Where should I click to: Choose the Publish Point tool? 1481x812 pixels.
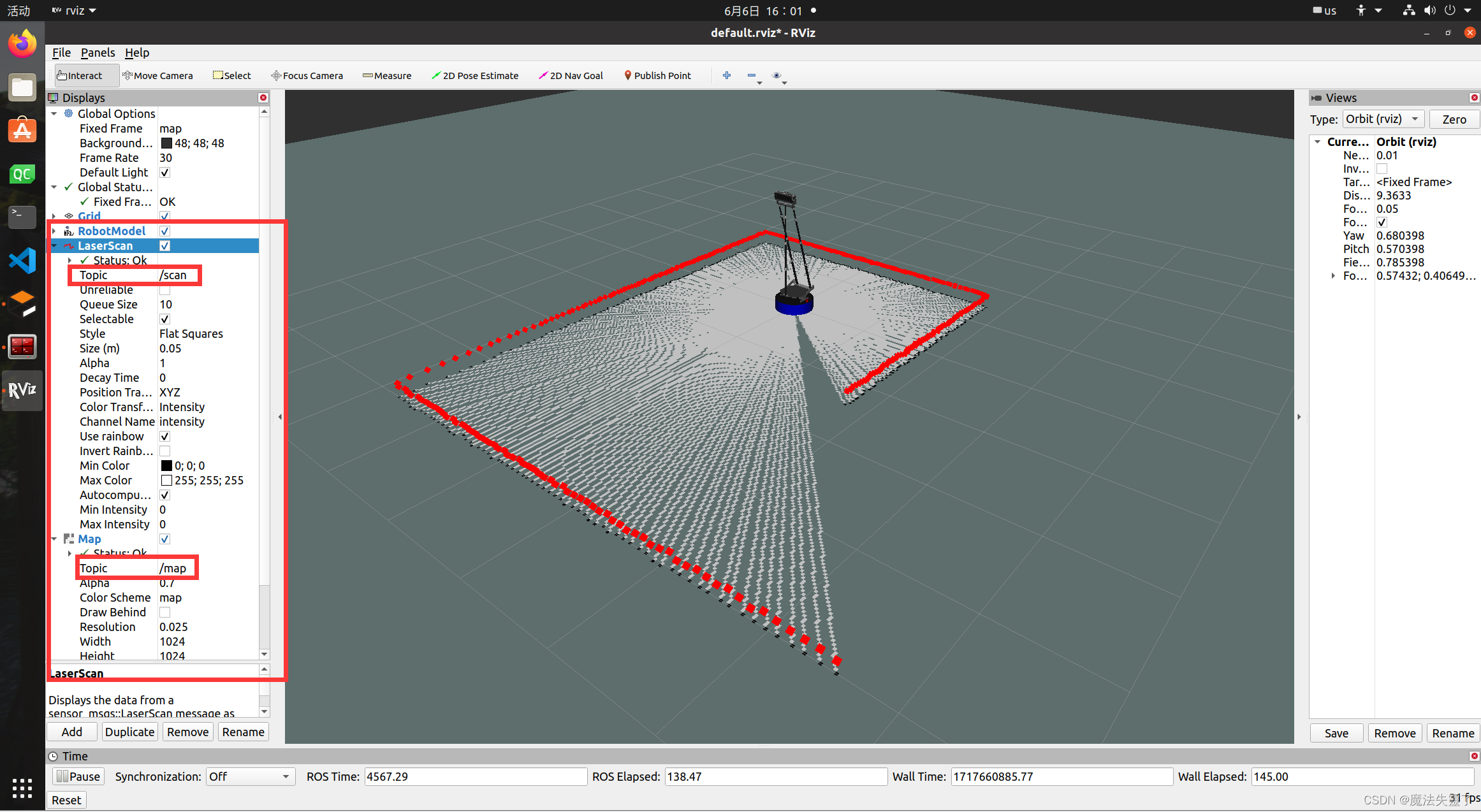657,75
